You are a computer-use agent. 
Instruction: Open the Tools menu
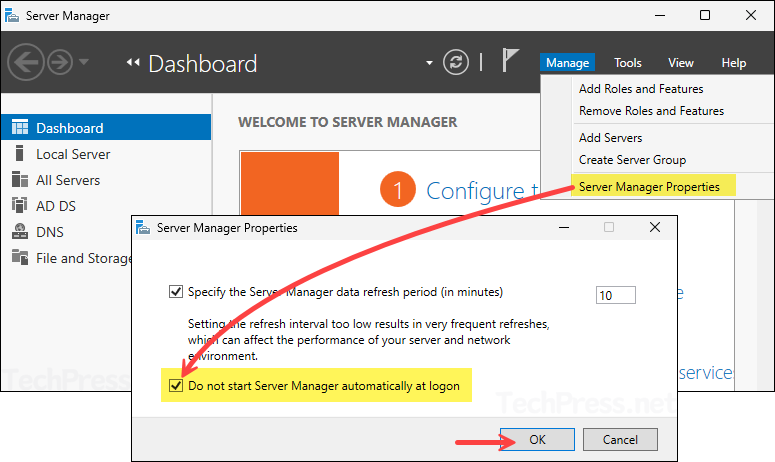628,63
